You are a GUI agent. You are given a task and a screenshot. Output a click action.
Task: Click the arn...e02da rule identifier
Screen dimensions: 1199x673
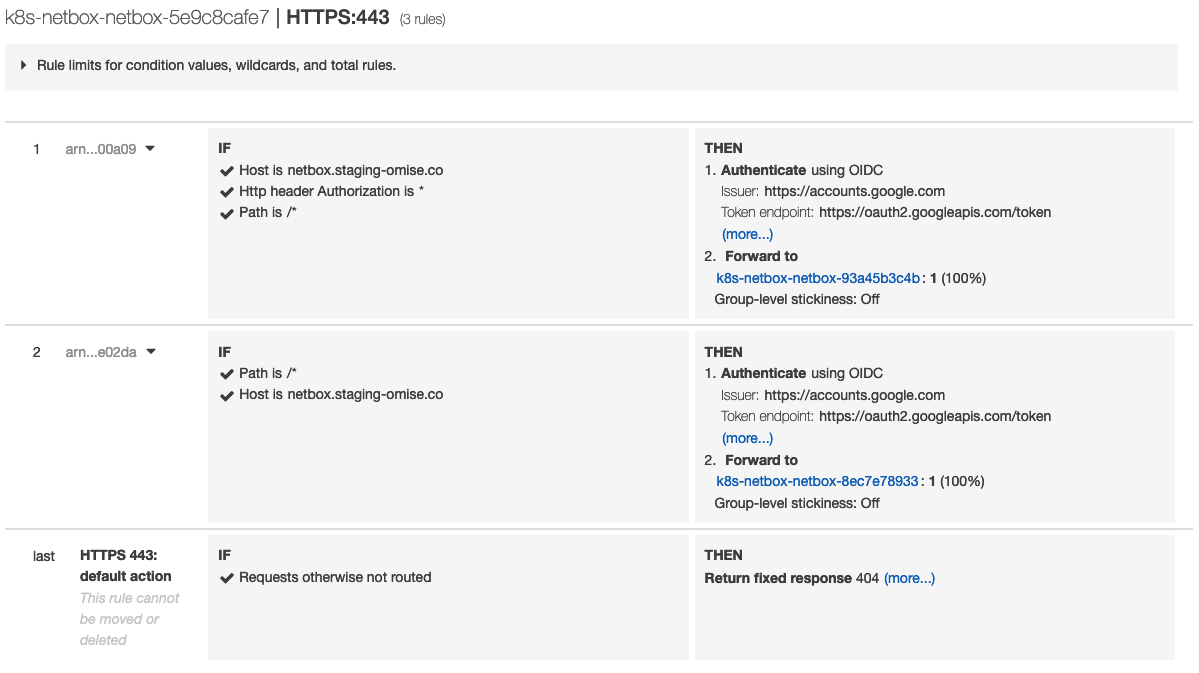(101, 353)
